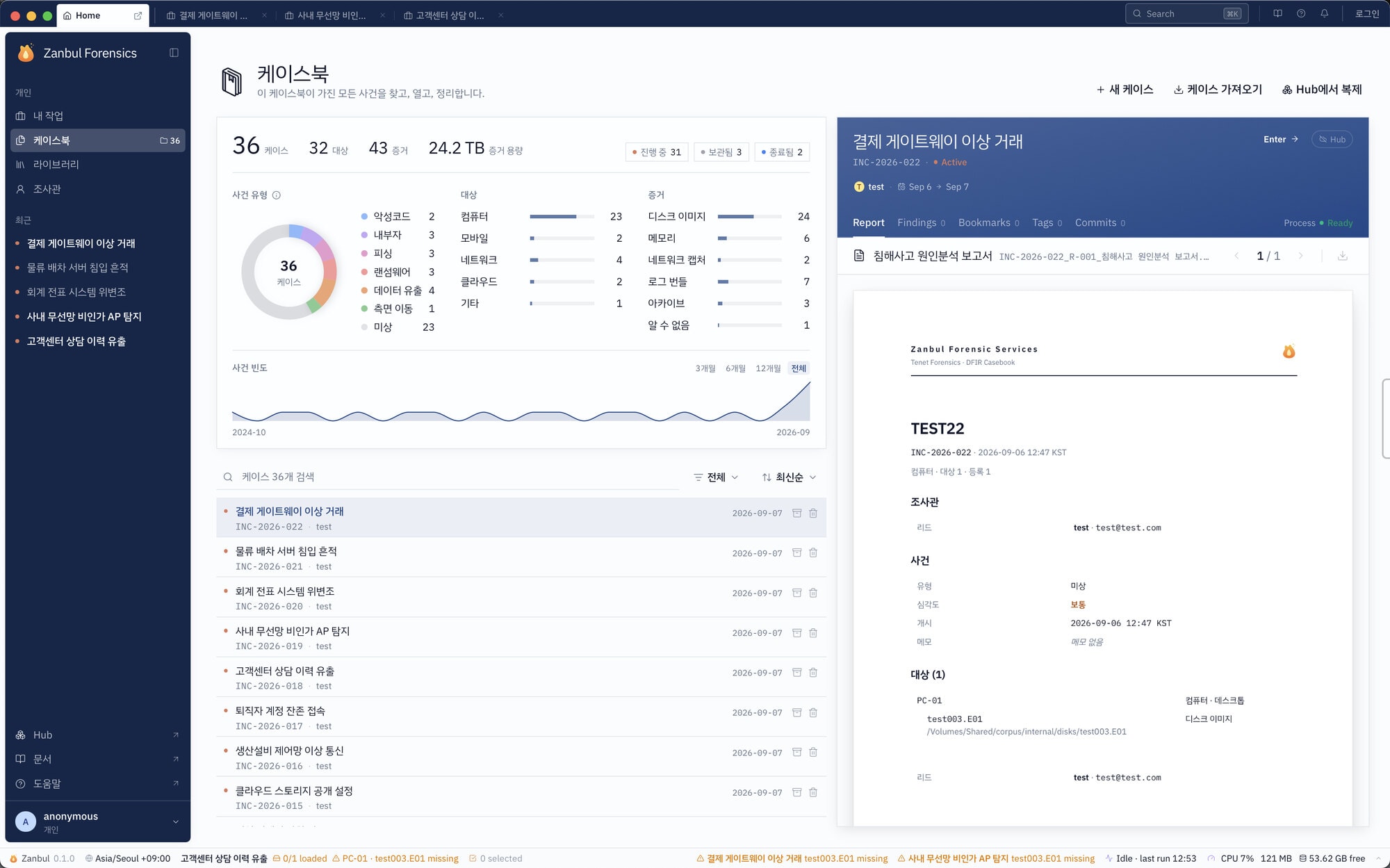Filter by 보관됨 3 status chip
Image resolution: width=1390 pixels, height=868 pixels.
(721, 152)
